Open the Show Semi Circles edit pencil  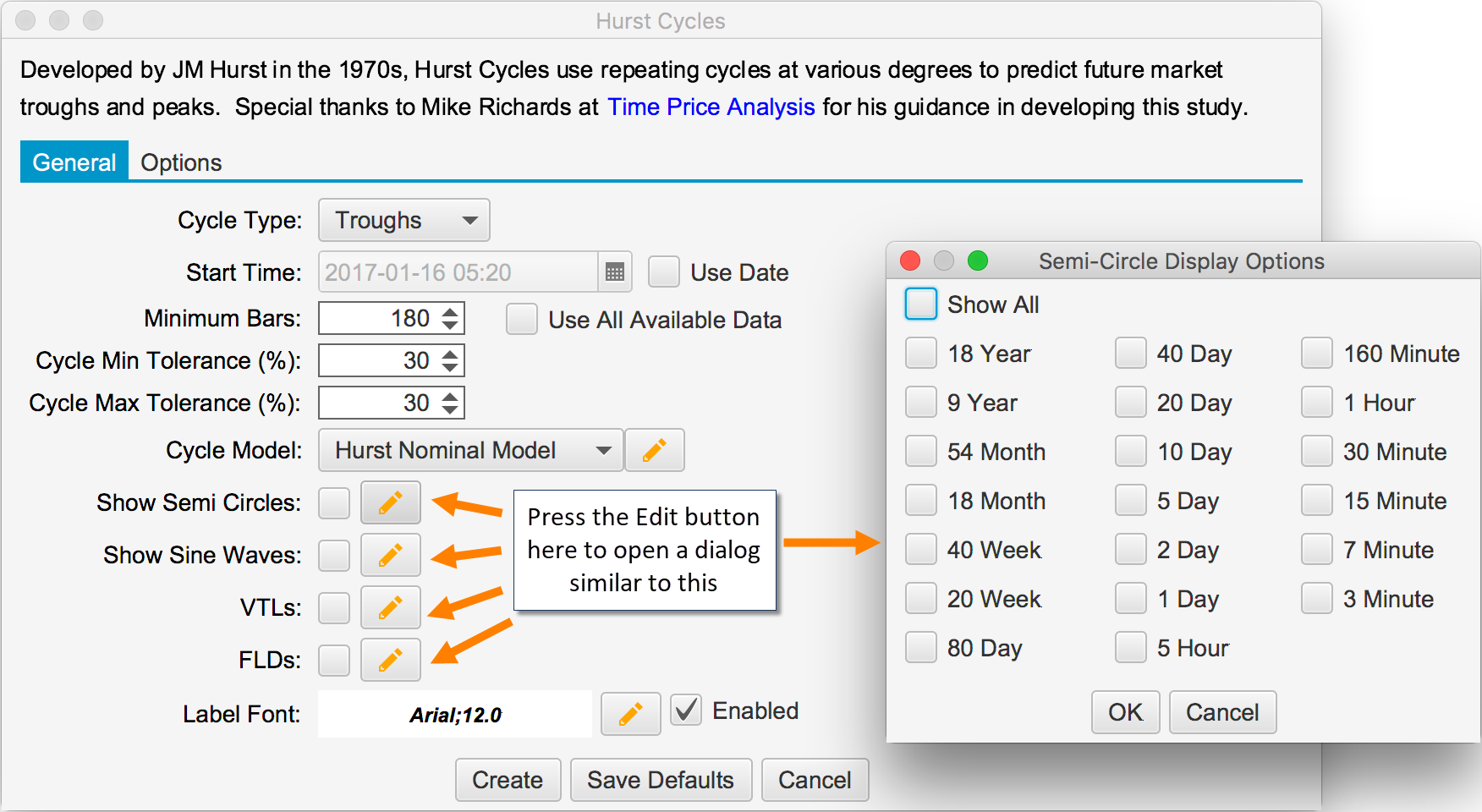390,503
